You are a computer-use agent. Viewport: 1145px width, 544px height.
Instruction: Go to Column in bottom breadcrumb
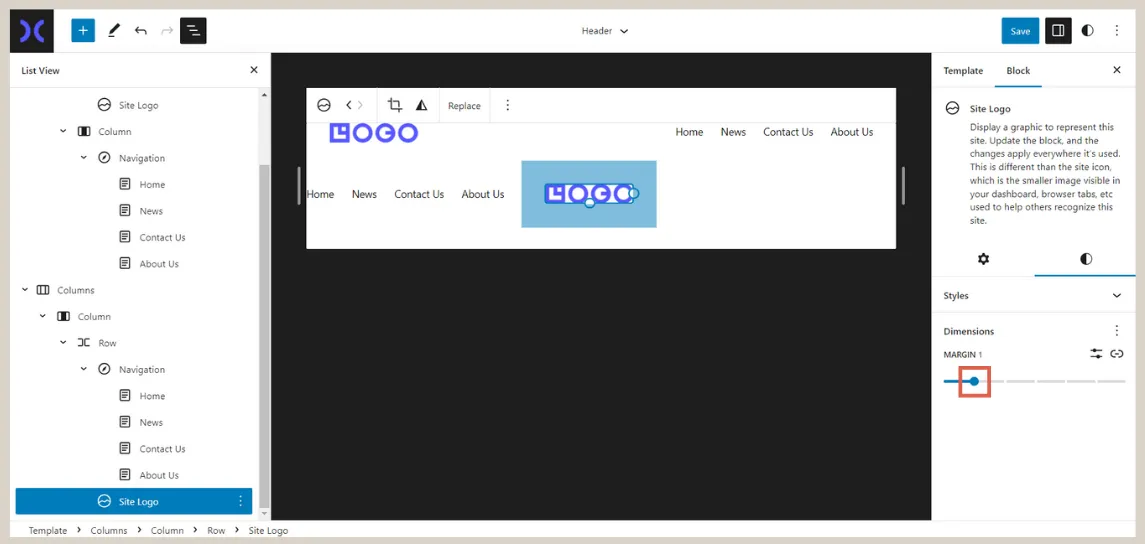pos(167,531)
